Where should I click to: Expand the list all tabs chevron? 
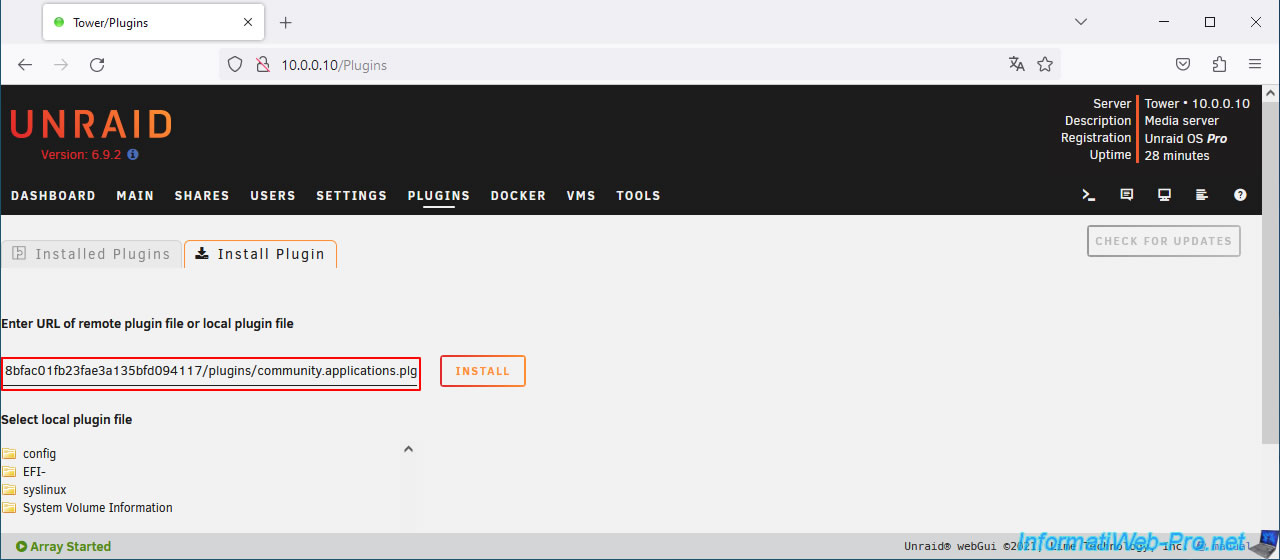pos(1080,22)
